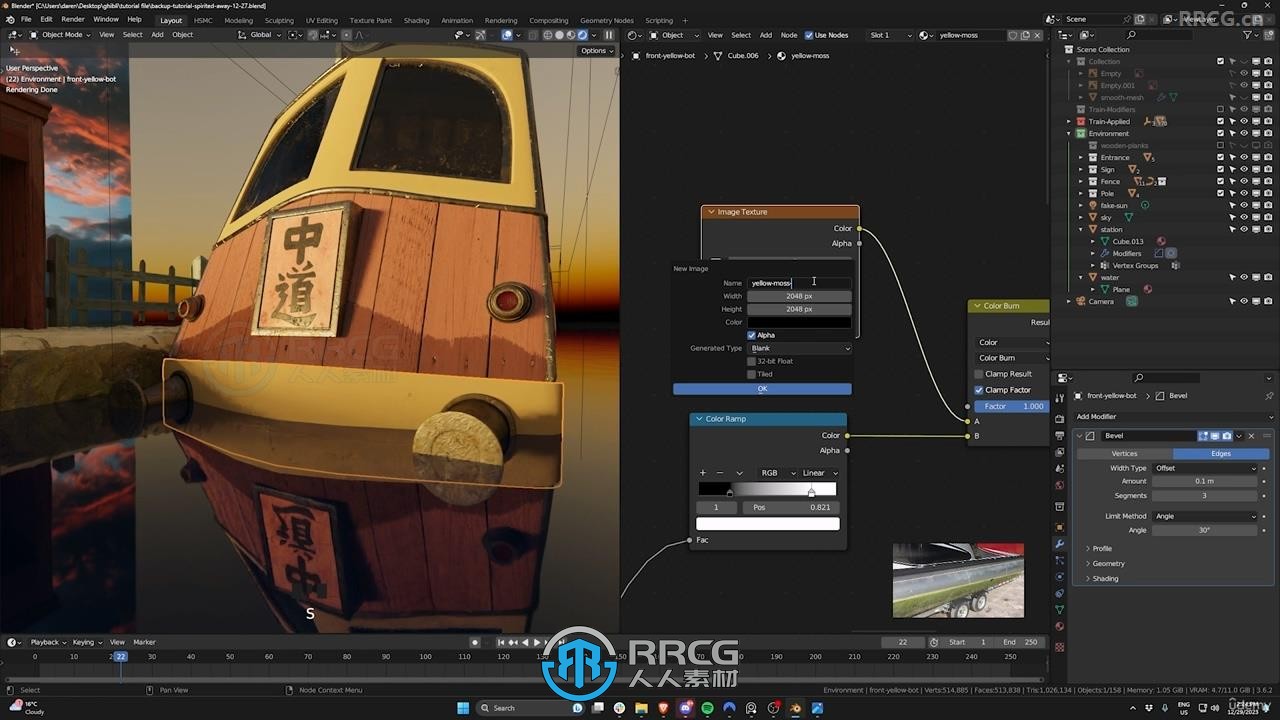The width and height of the screenshot is (1280, 720).
Task: Remove the active Color Ramp stop
Action: pyautogui.click(x=720, y=473)
